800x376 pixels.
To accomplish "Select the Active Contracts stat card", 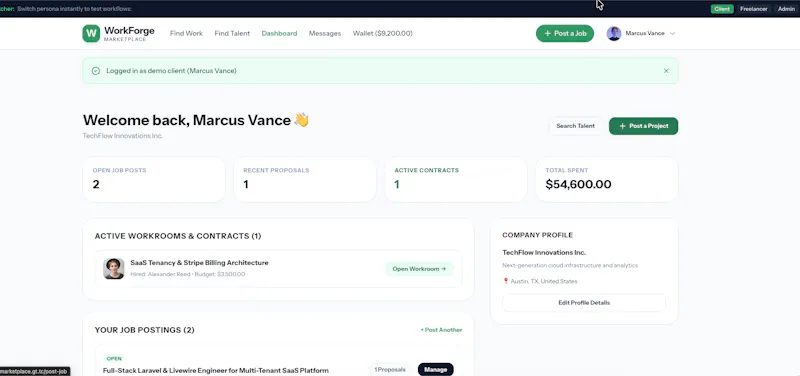I will [456, 180].
